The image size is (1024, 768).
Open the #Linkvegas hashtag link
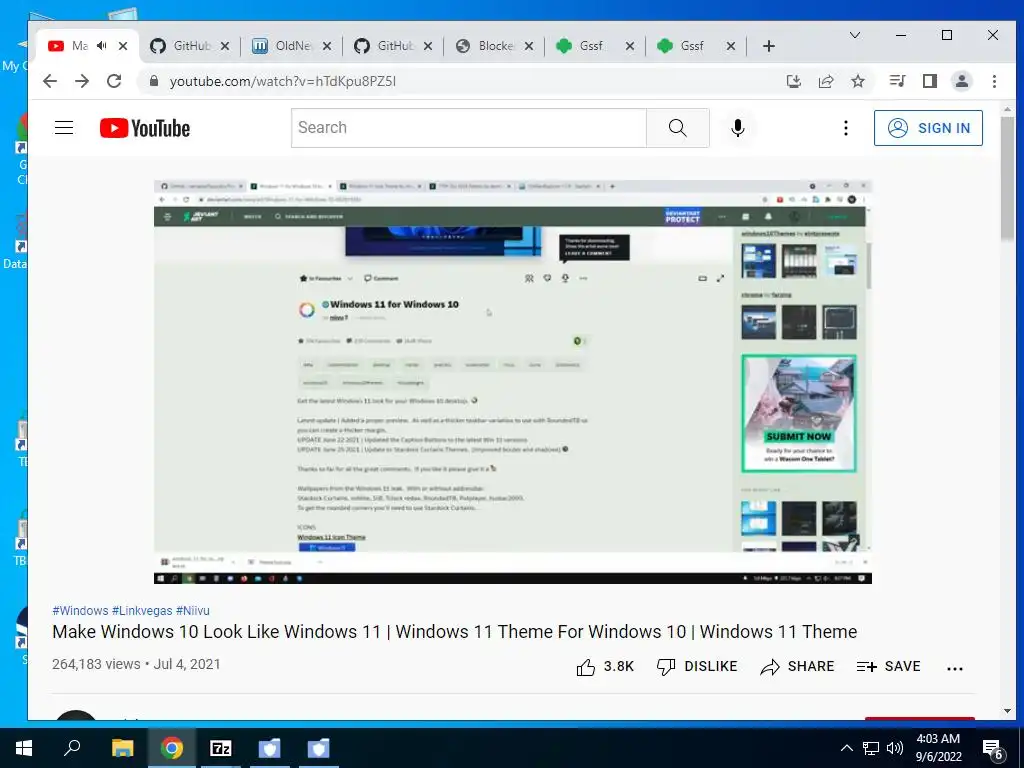click(x=142, y=611)
